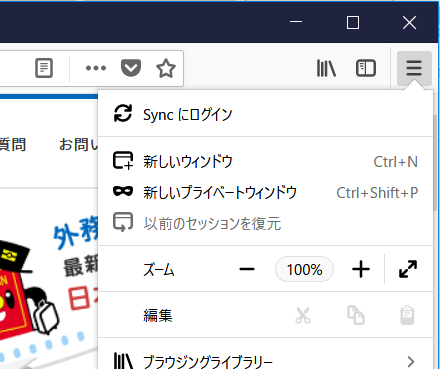The width and height of the screenshot is (440, 369).
Task: Minimize the browser window
Action: tap(296, 22)
